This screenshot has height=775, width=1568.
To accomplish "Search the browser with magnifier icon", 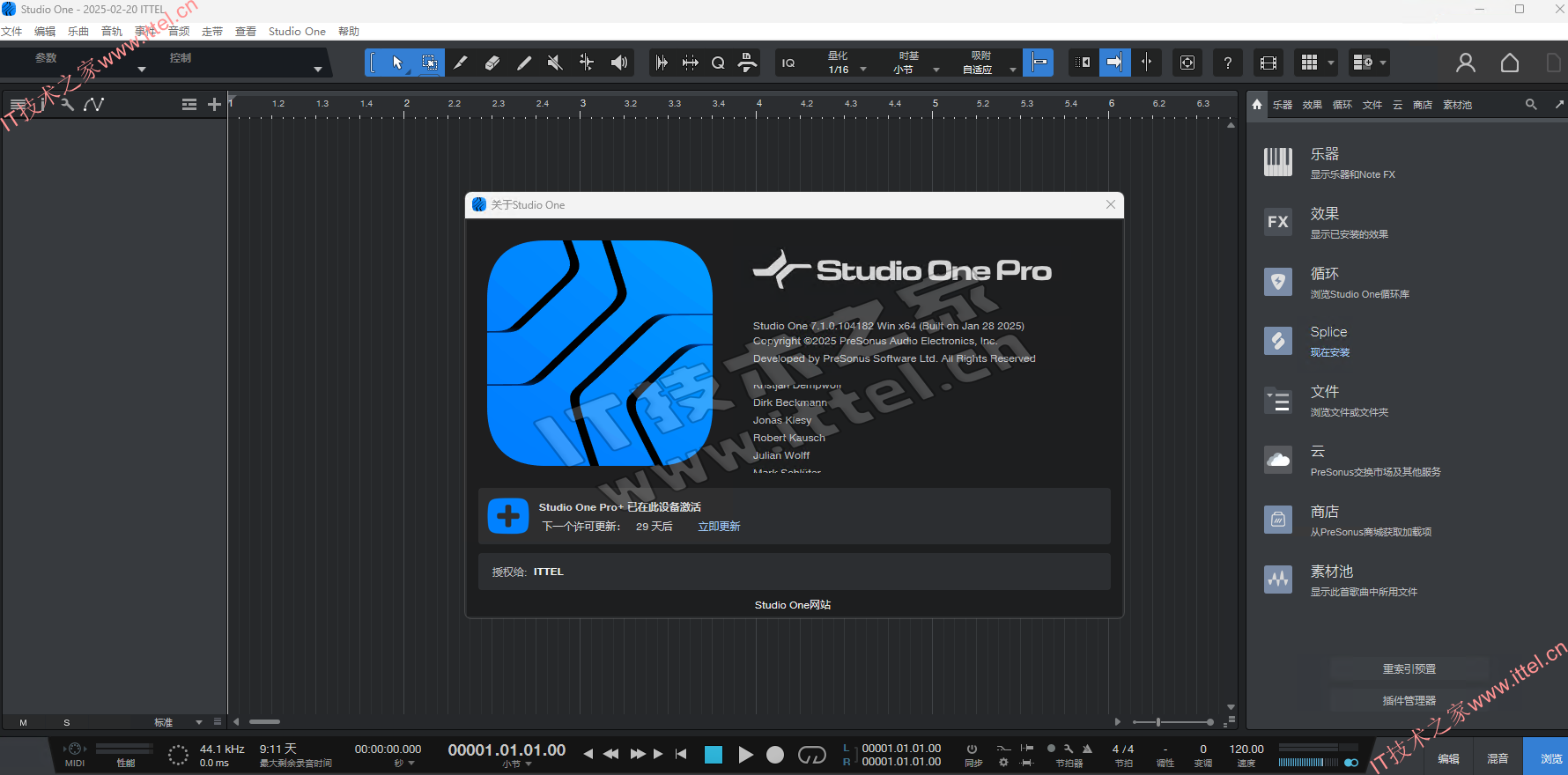I will point(1531,104).
